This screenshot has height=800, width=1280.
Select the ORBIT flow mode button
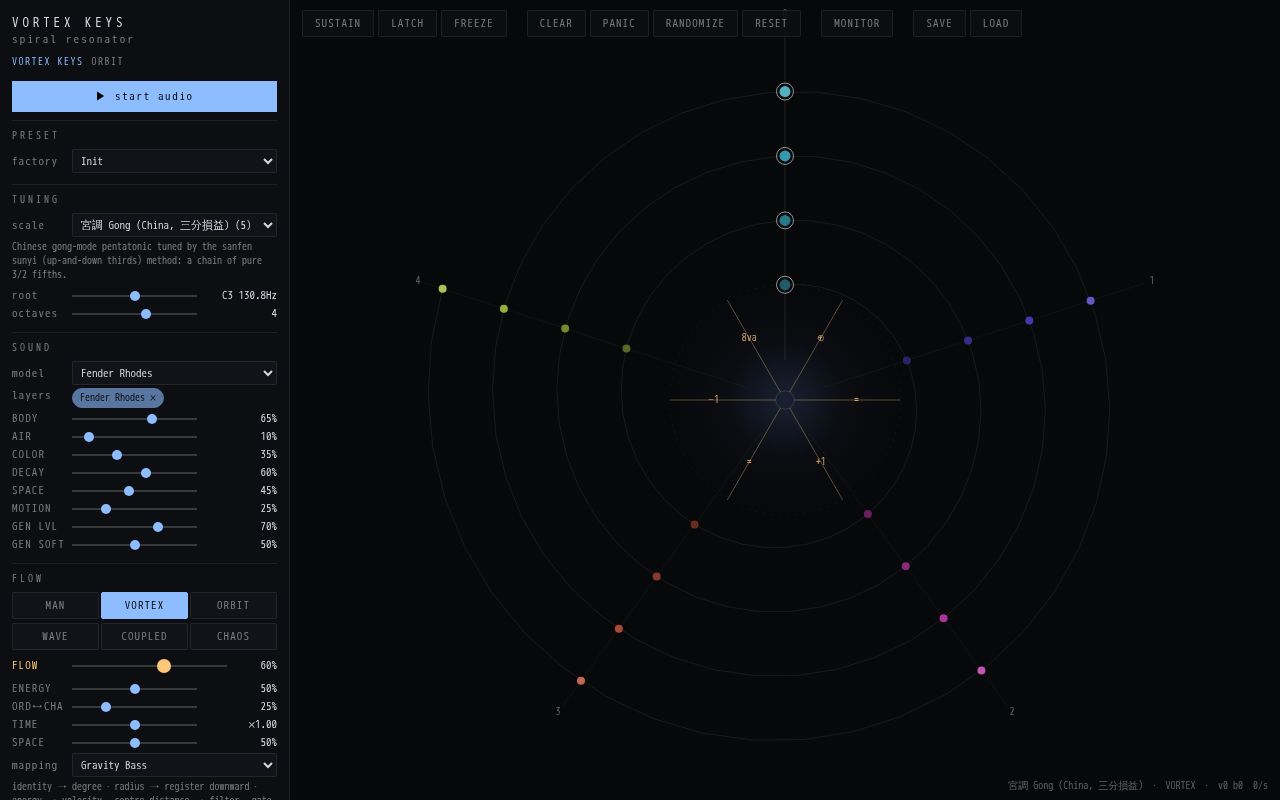[233, 606]
